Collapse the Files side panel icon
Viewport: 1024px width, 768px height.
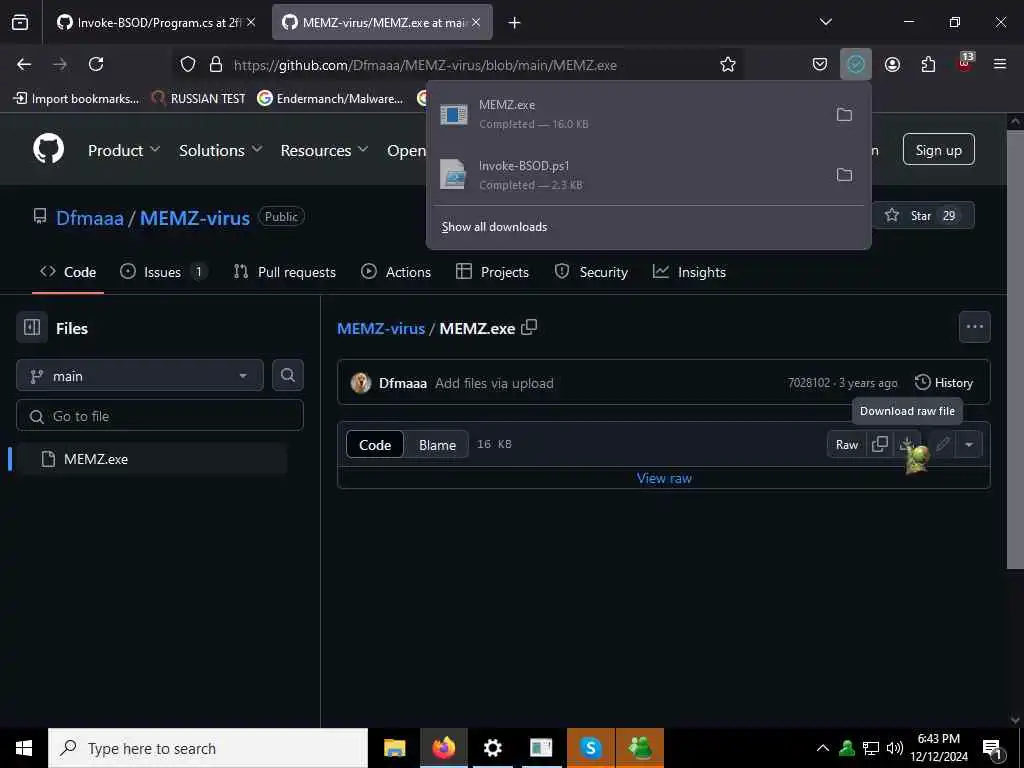tap(32, 327)
